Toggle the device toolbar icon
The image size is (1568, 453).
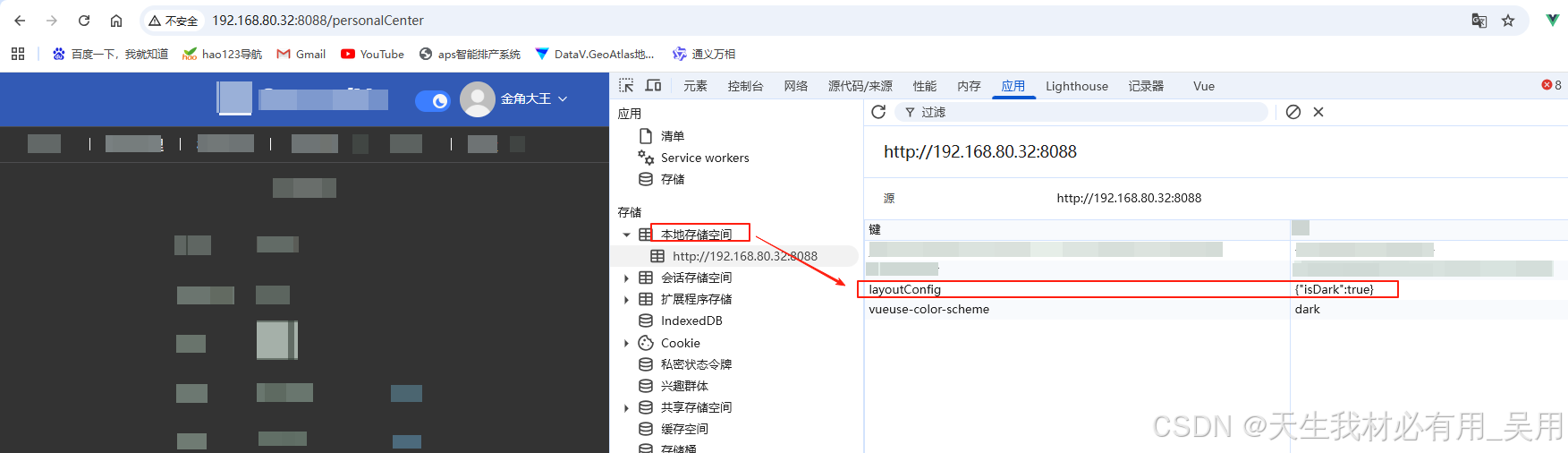(654, 85)
